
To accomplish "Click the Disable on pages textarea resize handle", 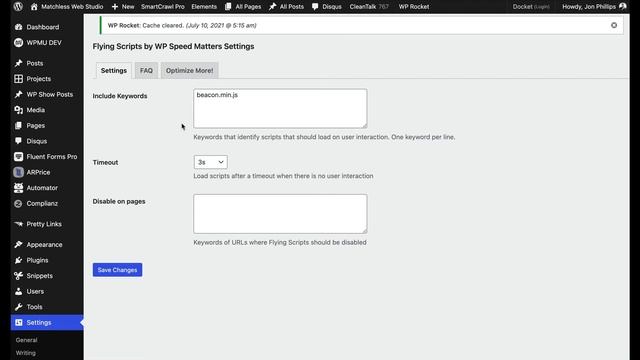I will point(364,230).
